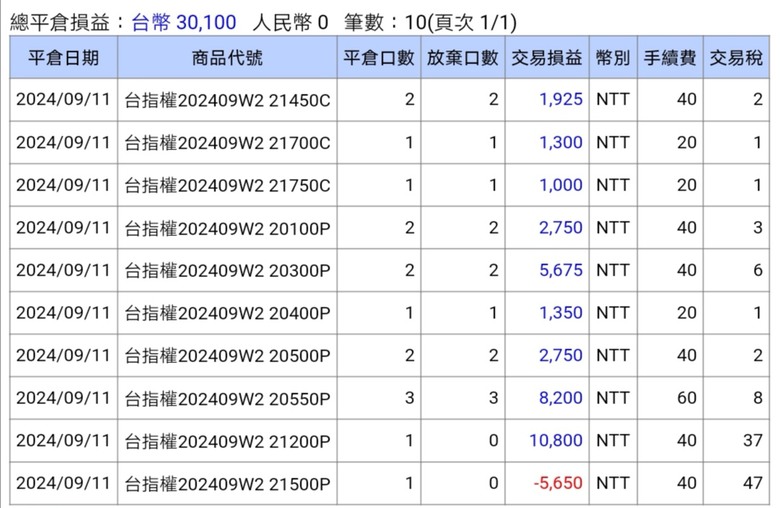Click profit 1,925 in 21450C row
The width and height of the screenshot is (780, 508).
coord(561,100)
